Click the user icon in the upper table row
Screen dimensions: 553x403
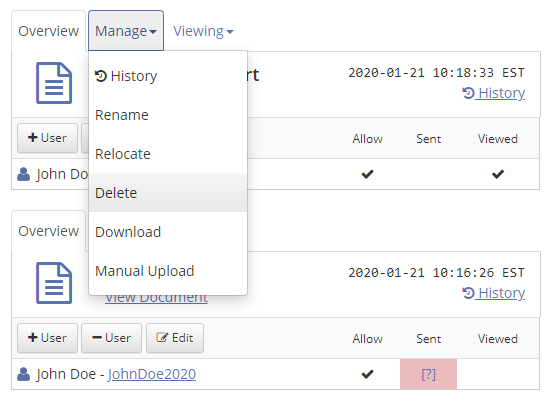click(24, 174)
